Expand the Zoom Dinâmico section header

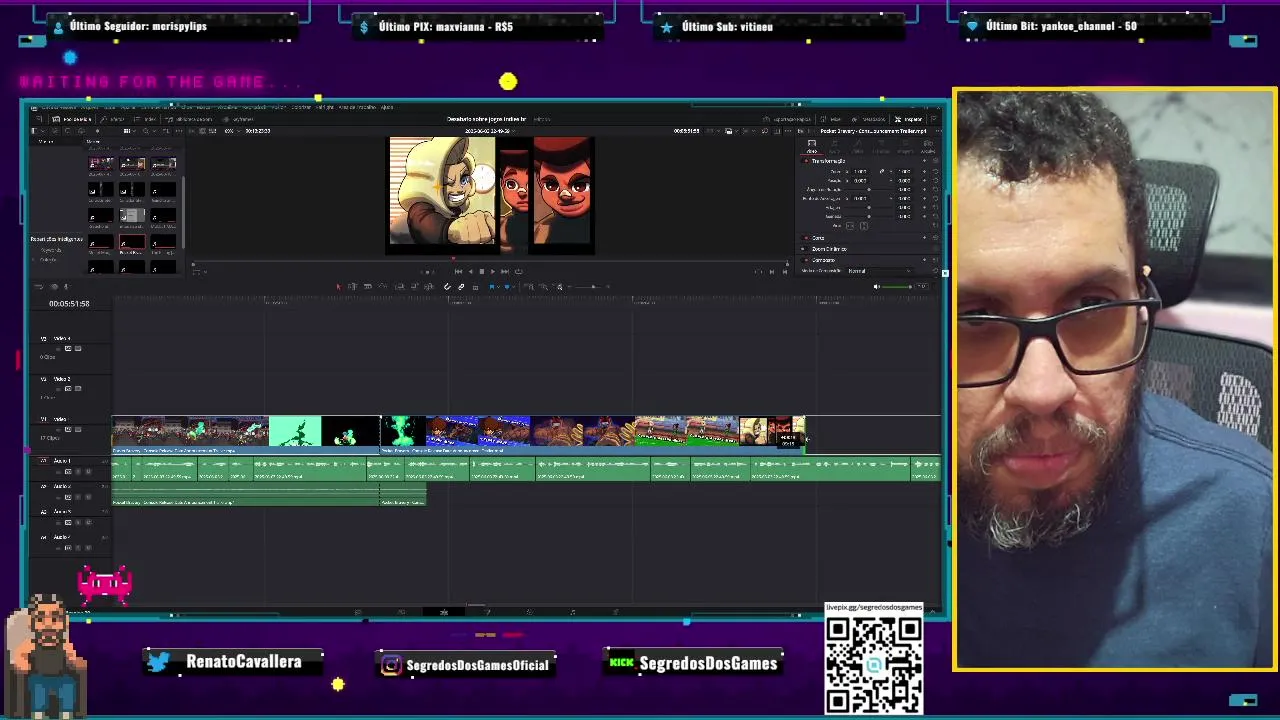point(828,249)
